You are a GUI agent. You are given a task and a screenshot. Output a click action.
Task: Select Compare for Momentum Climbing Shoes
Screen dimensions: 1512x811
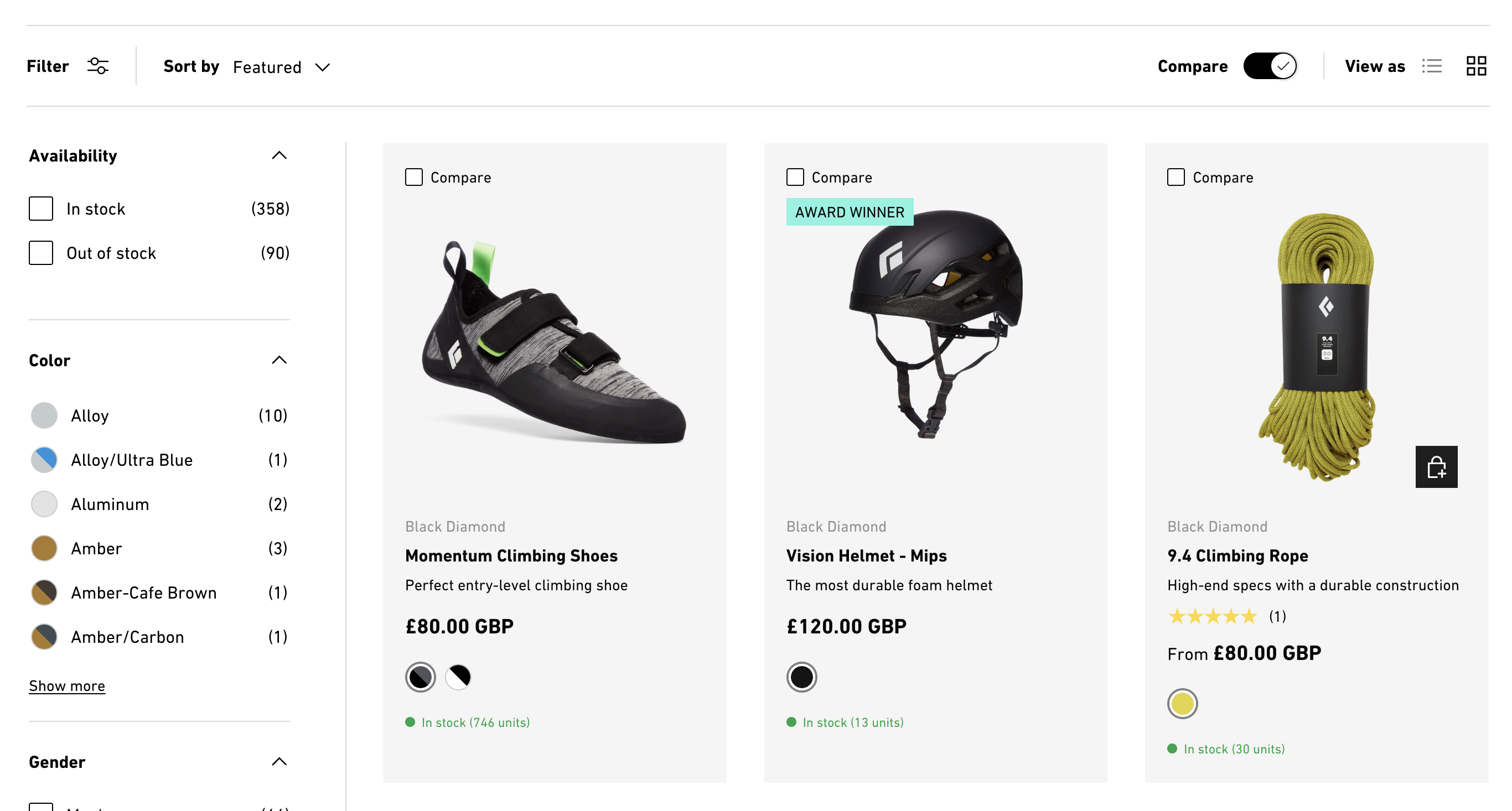413,177
